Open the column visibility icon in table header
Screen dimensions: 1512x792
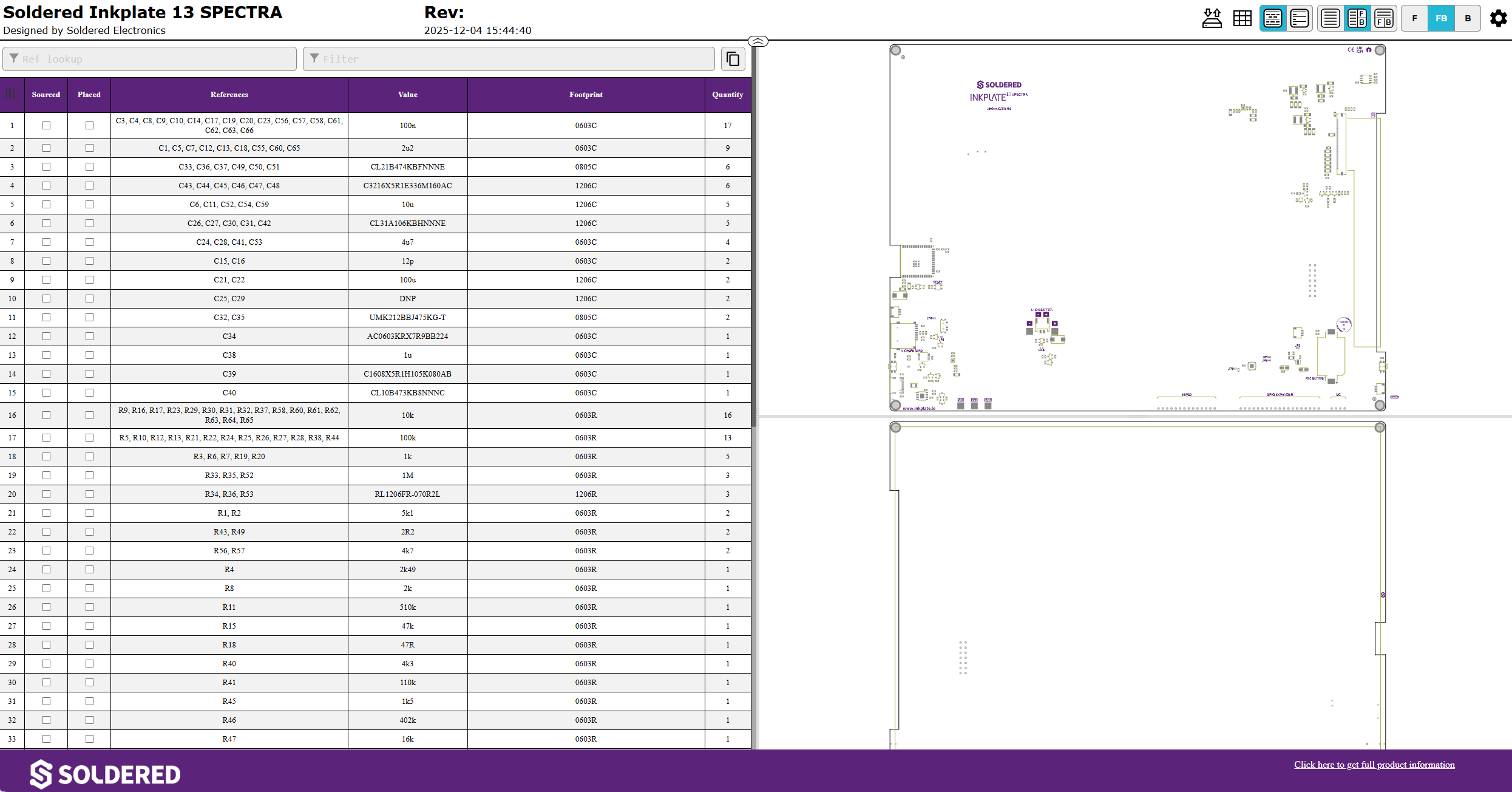coord(12,94)
